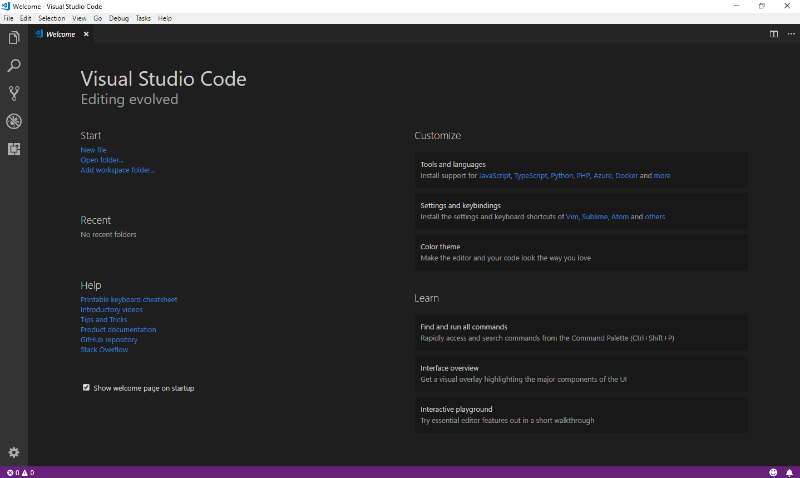Open the Debug view in activity bar

pyautogui.click(x=14, y=121)
